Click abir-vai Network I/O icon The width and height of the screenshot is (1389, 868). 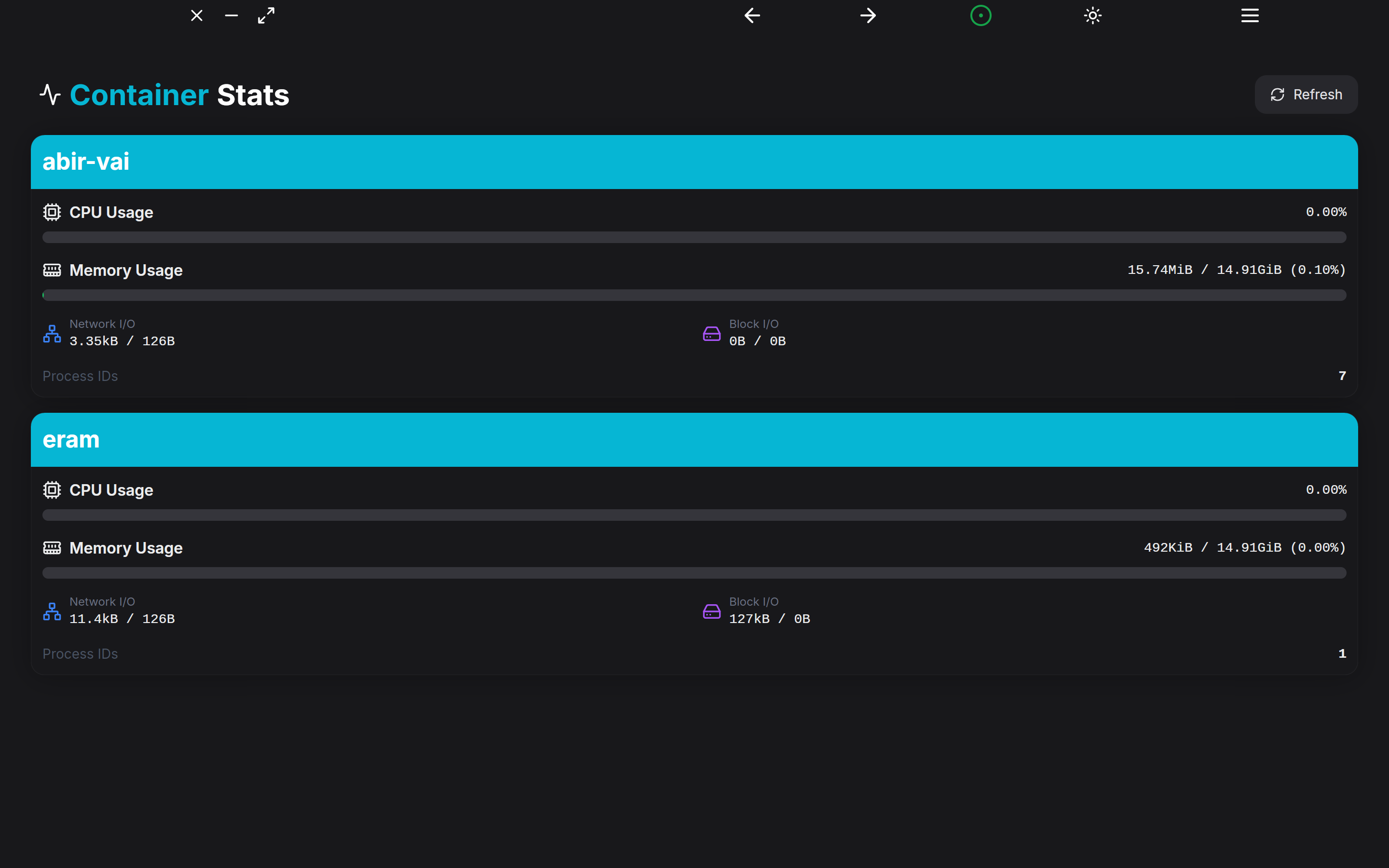(52, 334)
